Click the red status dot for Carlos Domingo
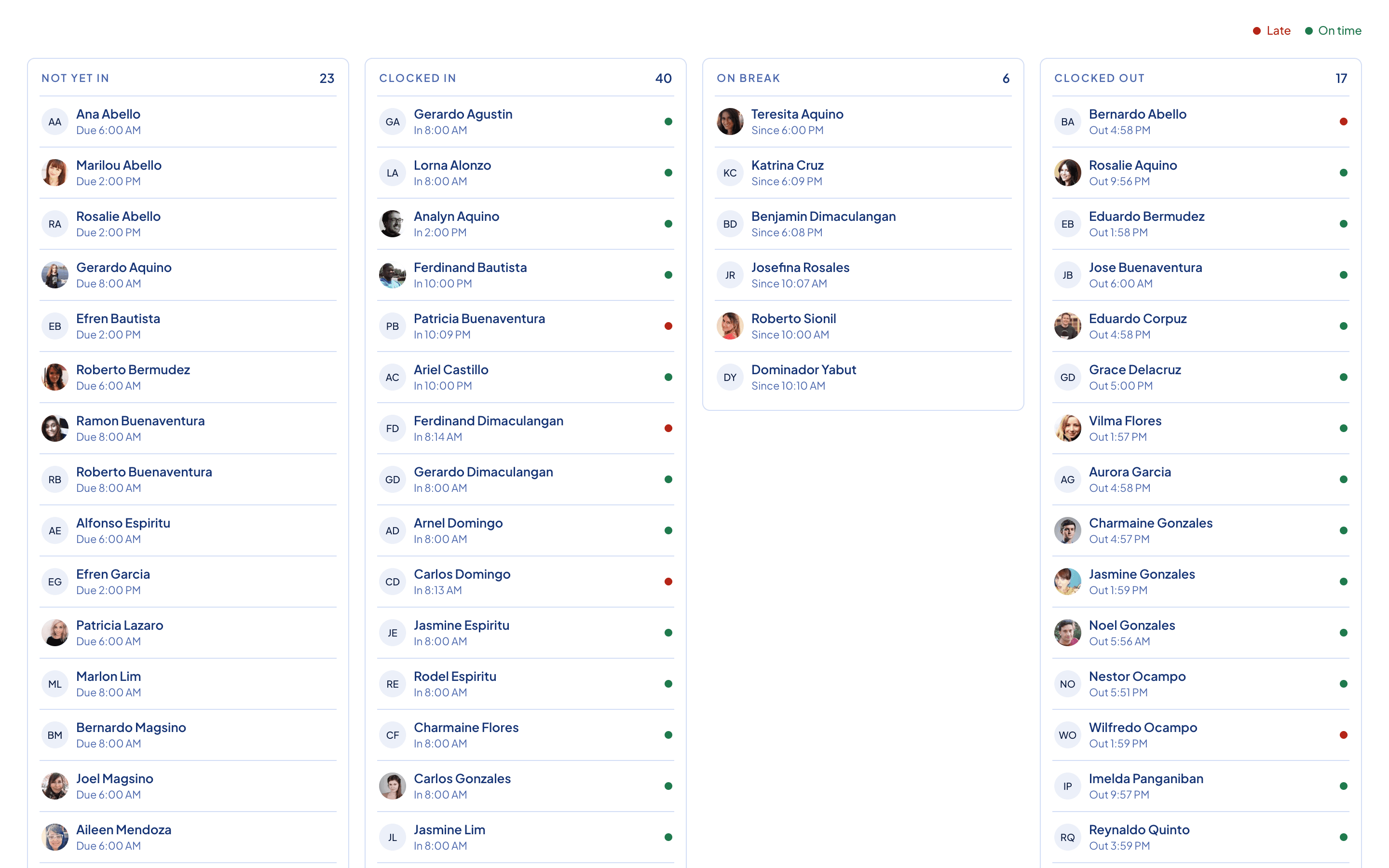 668,582
